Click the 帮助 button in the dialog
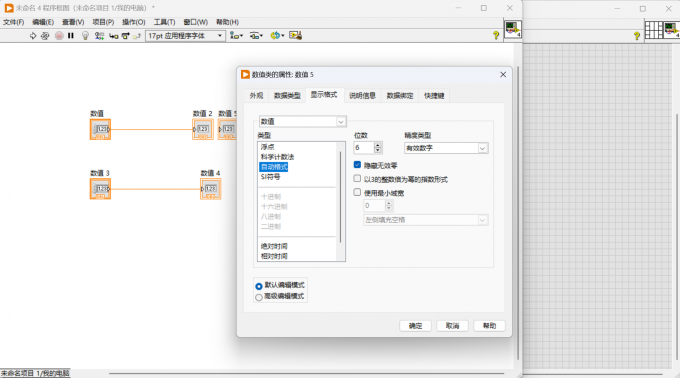The width and height of the screenshot is (680, 378). (x=489, y=326)
